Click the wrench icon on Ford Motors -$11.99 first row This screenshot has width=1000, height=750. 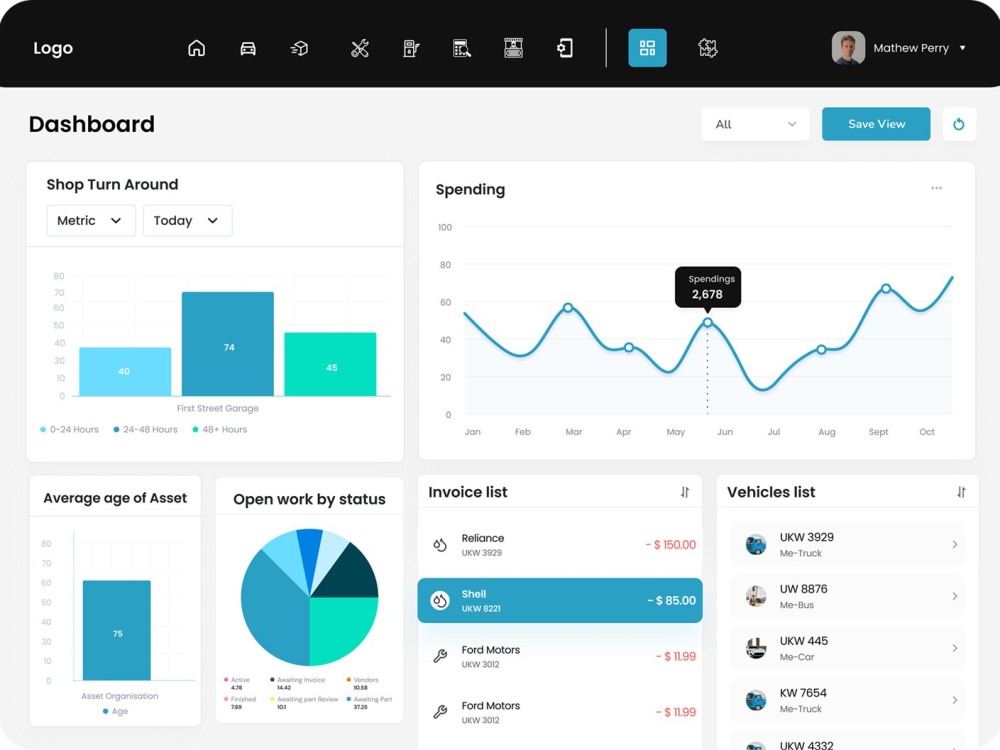point(440,656)
